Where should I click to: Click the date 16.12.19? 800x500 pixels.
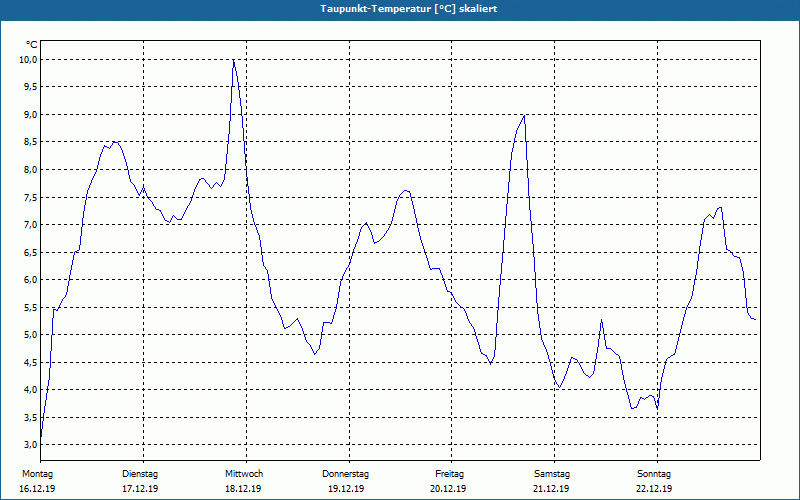pos(37,489)
